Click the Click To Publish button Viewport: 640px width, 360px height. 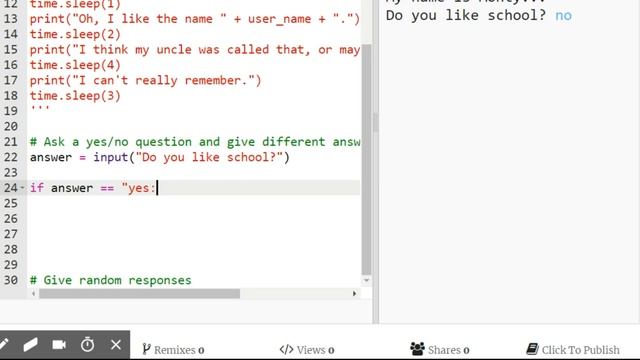click(573, 349)
